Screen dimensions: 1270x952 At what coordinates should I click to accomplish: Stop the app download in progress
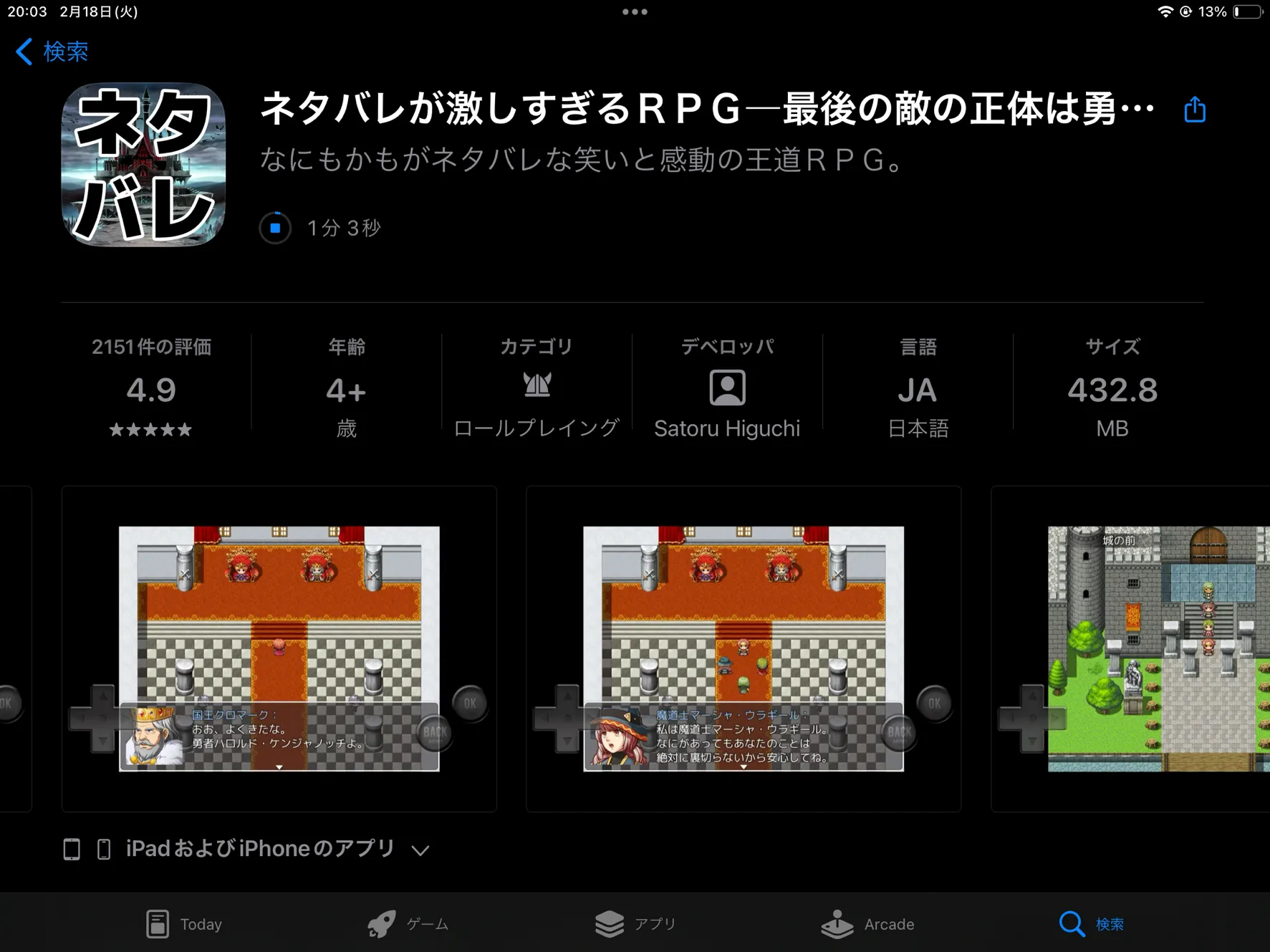pos(275,228)
